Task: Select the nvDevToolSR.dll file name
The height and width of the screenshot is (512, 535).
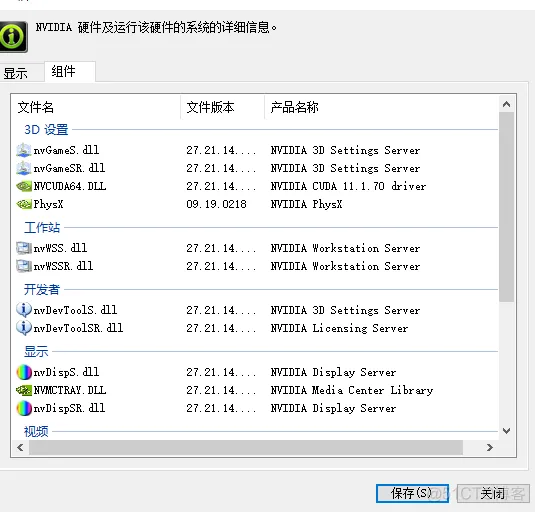Action: [x=78, y=328]
